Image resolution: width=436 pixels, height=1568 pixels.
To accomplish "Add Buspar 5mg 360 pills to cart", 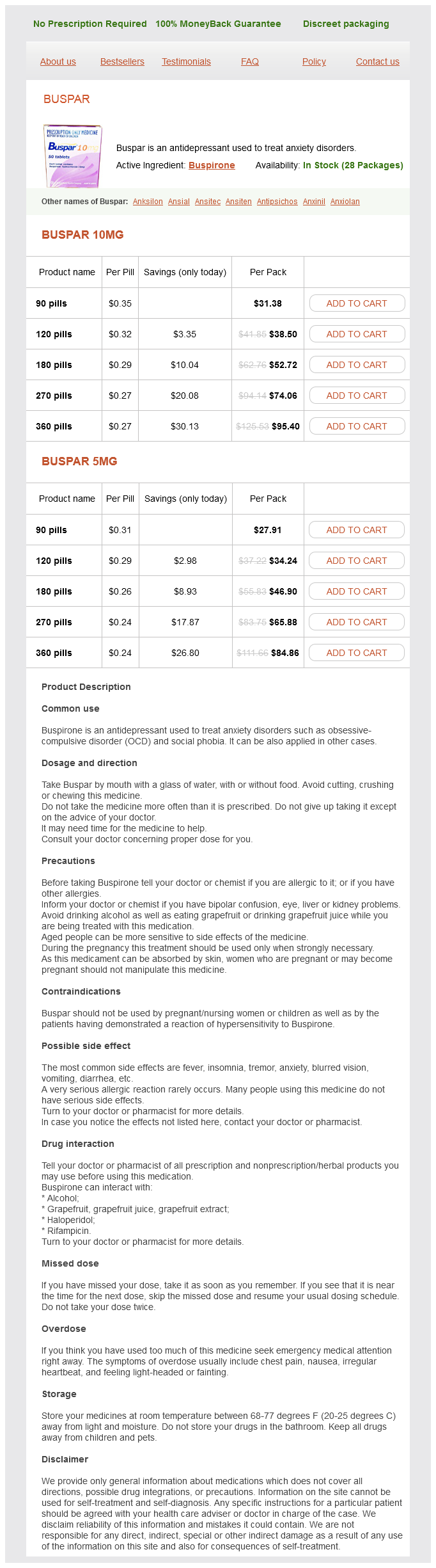I will click(357, 653).
